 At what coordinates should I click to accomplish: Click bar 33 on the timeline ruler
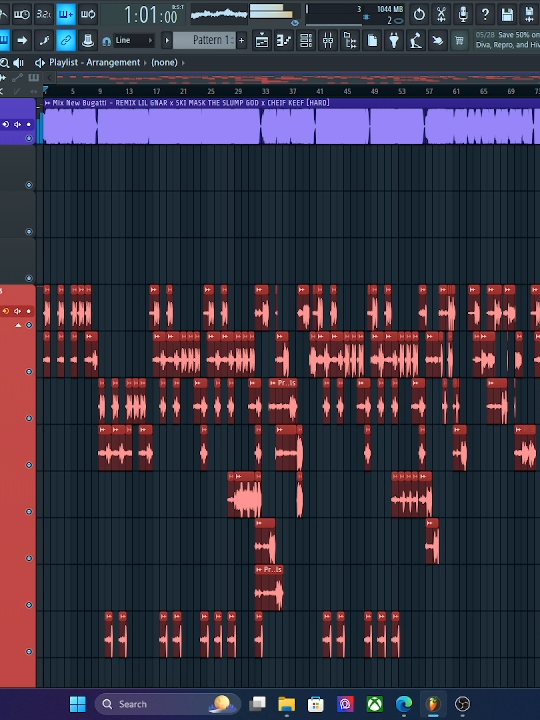[265, 91]
